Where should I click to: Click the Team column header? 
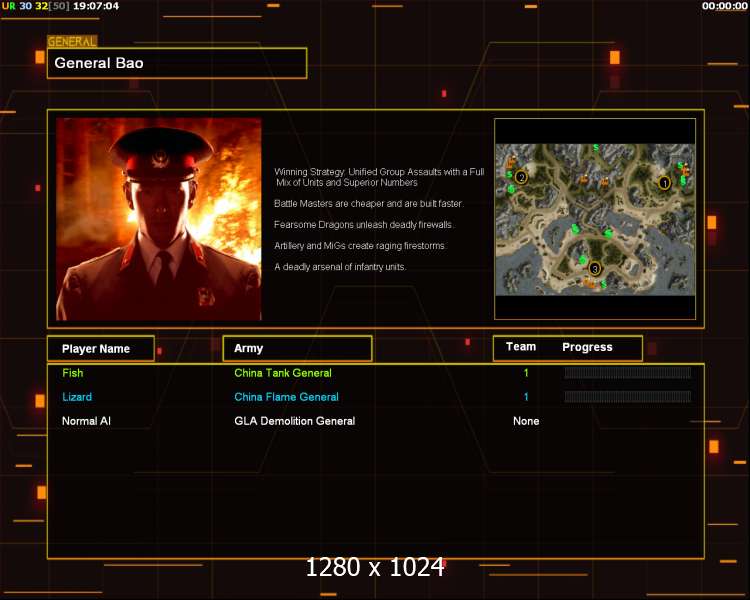[x=521, y=347]
